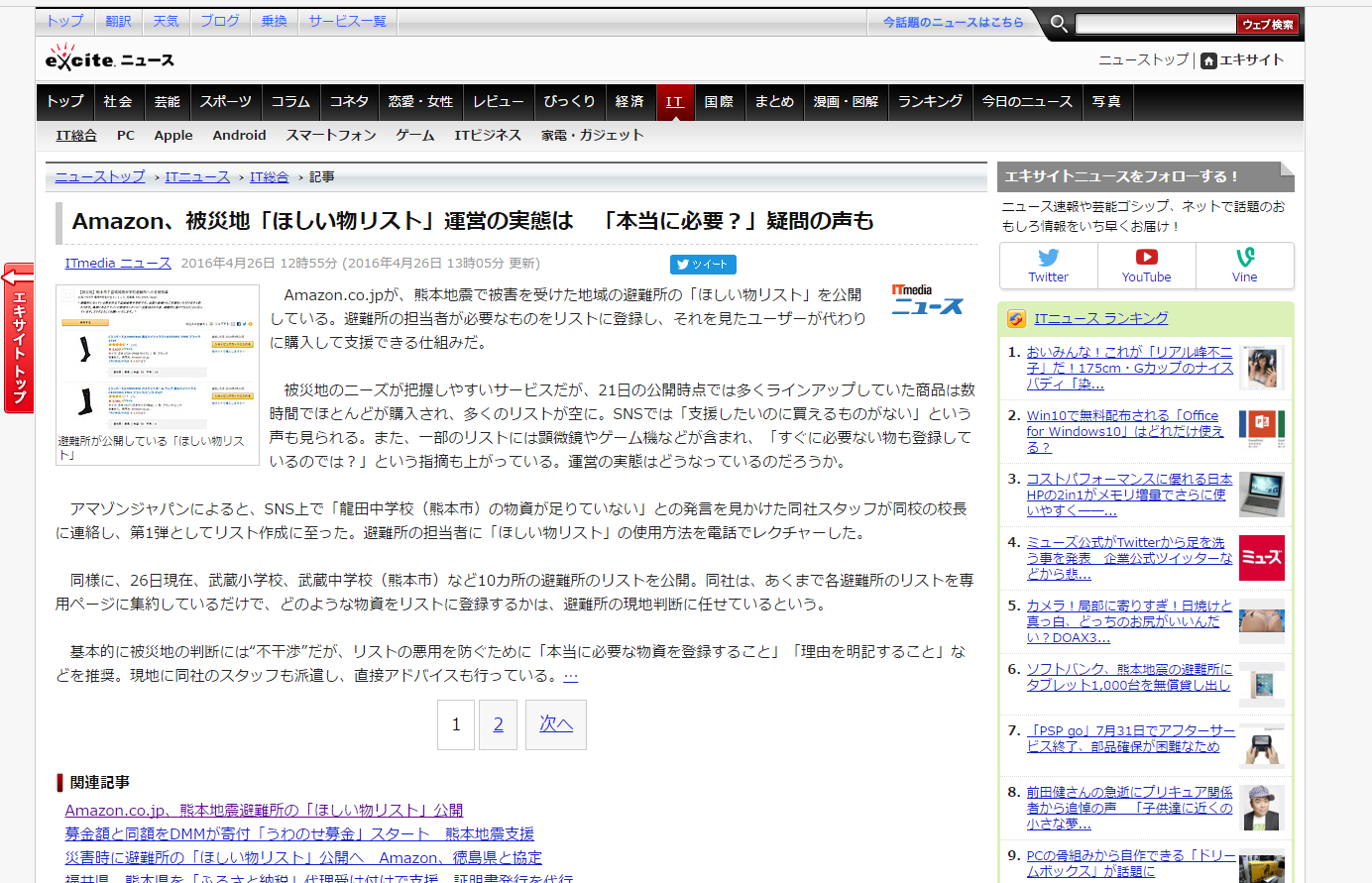The height and width of the screenshot is (883, 1372).
Task: Open the Apple sub-category
Action: pos(173,136)
